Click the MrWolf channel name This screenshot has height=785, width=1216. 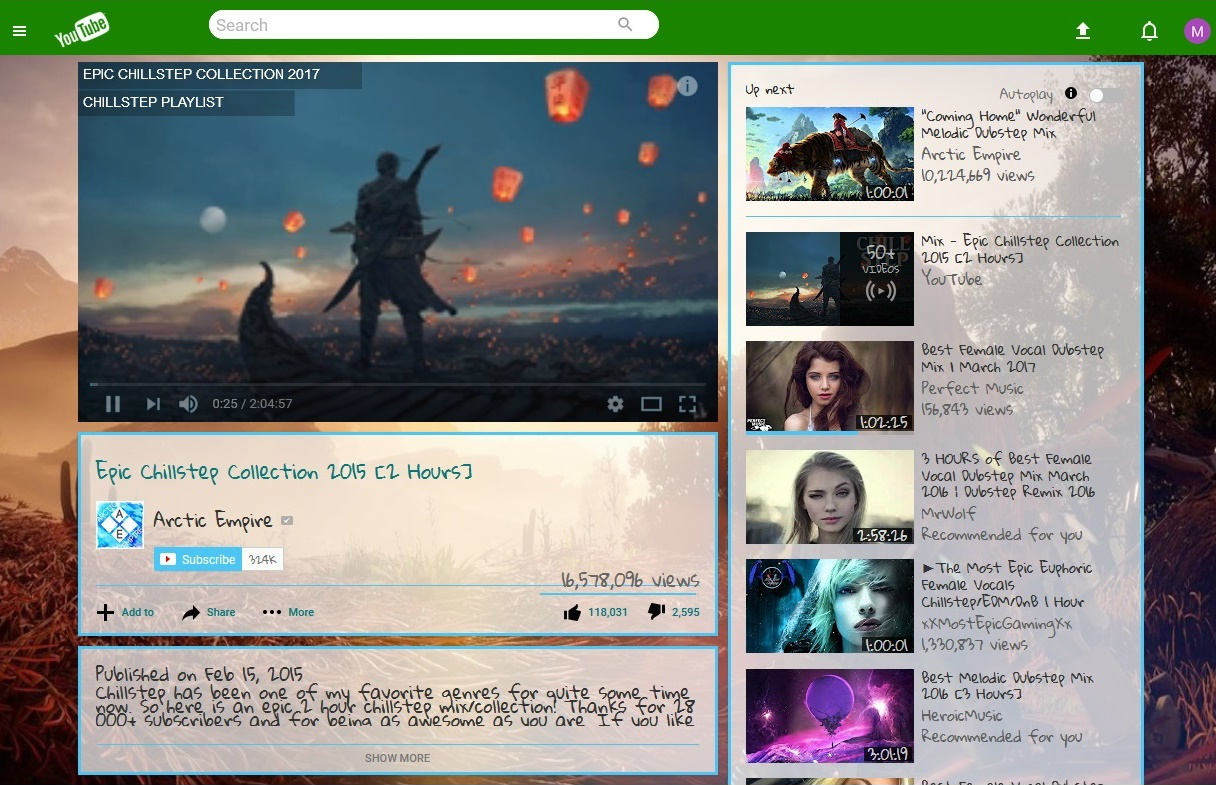(949, 513)
